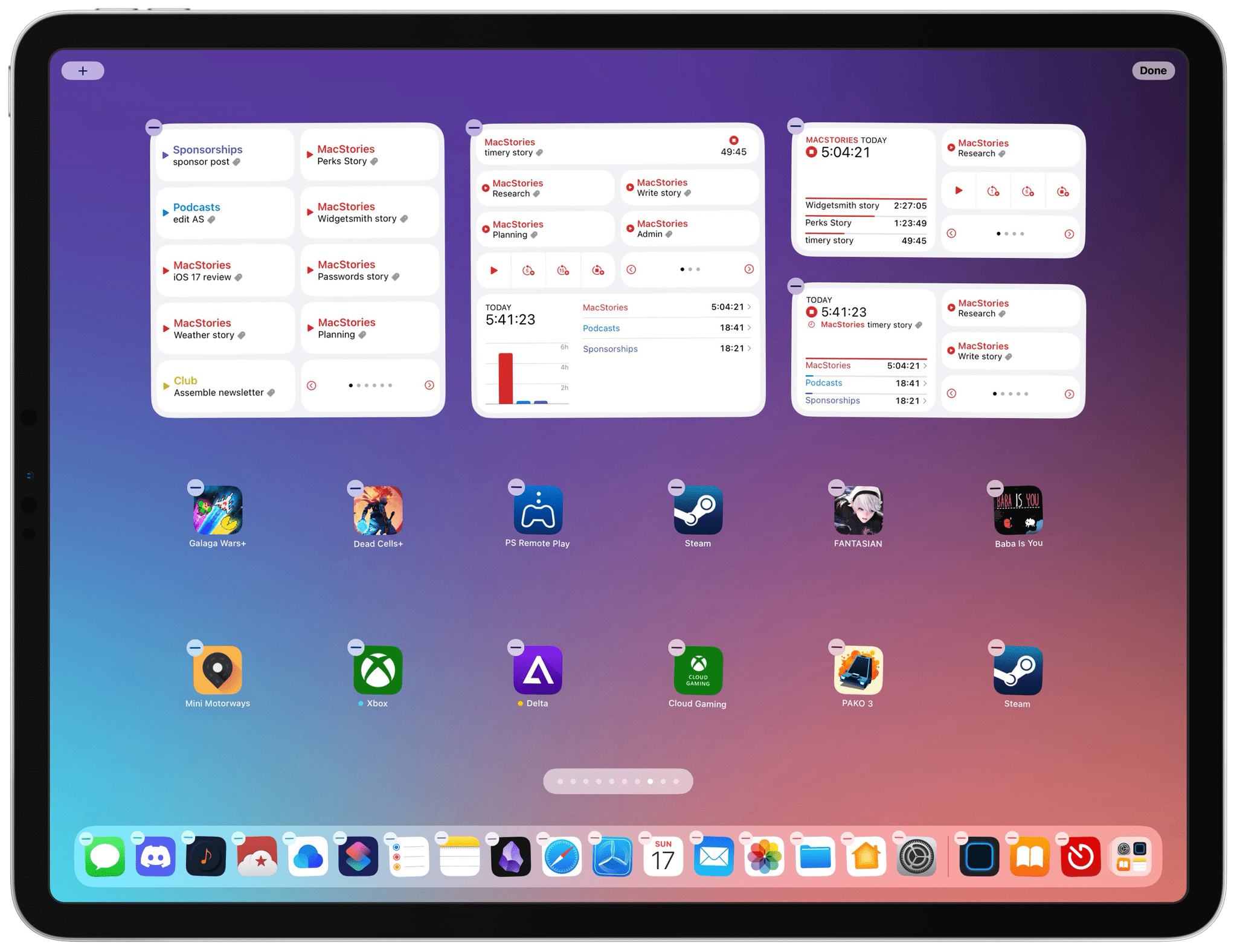Expand MacStories 5:04:21 row in middle widget

pyautogui.click(x=667, y=307)
